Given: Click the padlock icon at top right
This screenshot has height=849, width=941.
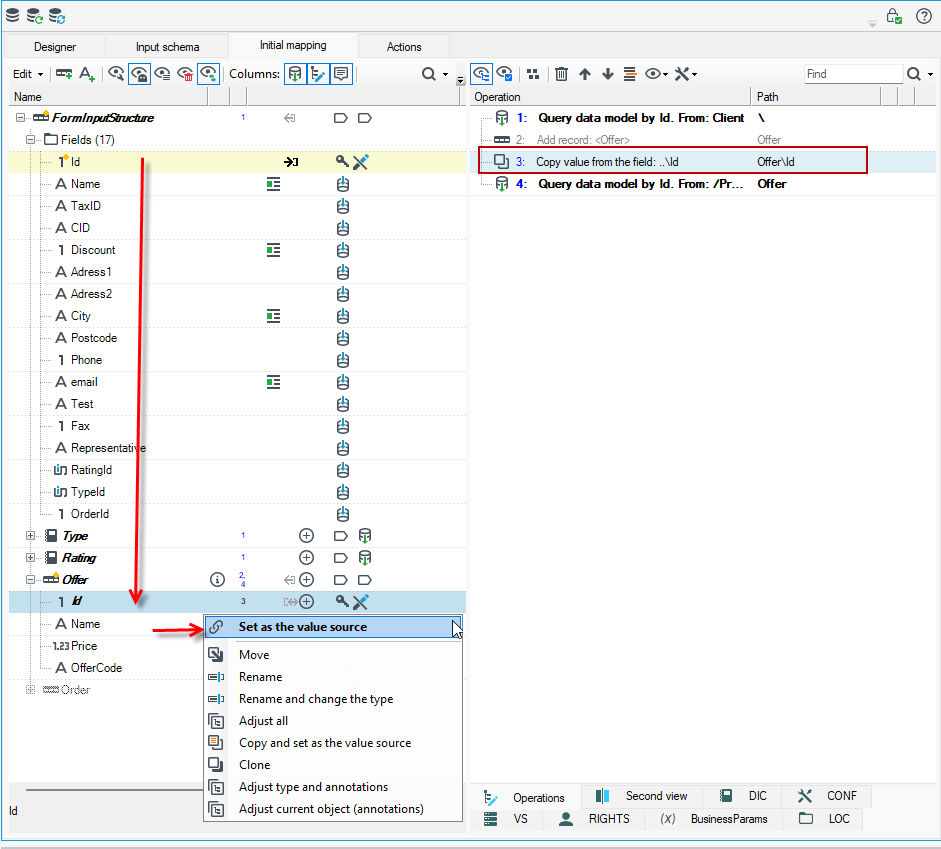Looking at the screenshot, I should [x=894, y=16].
